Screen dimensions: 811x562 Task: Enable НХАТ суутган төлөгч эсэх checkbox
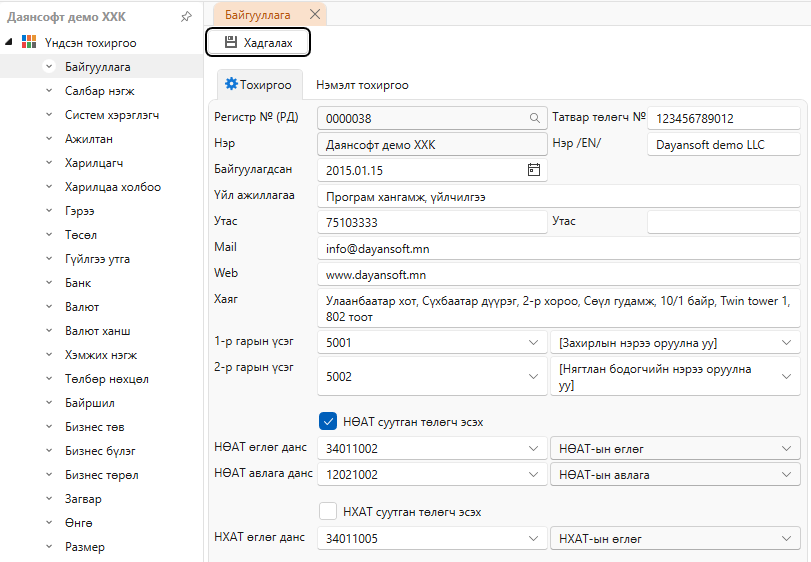click(328, 511)
